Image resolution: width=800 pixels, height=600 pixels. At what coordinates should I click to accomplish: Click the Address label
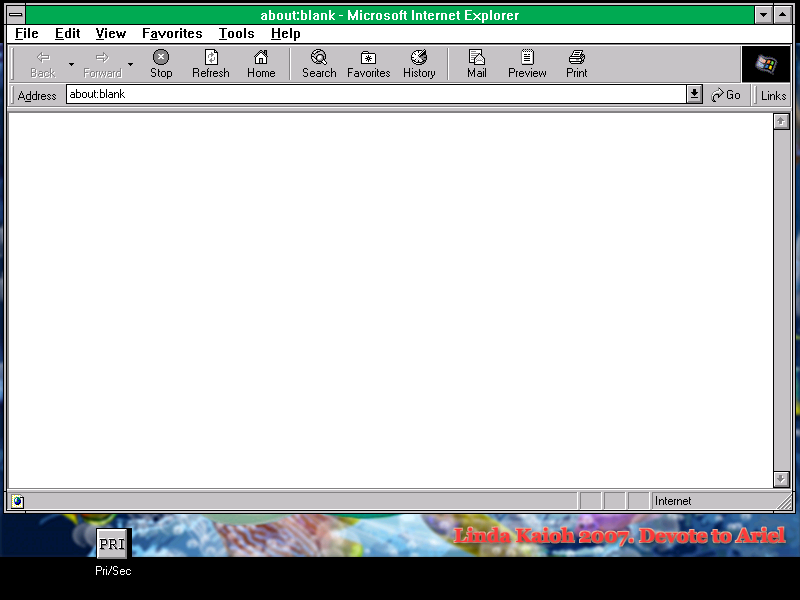[x=37, y=95]
